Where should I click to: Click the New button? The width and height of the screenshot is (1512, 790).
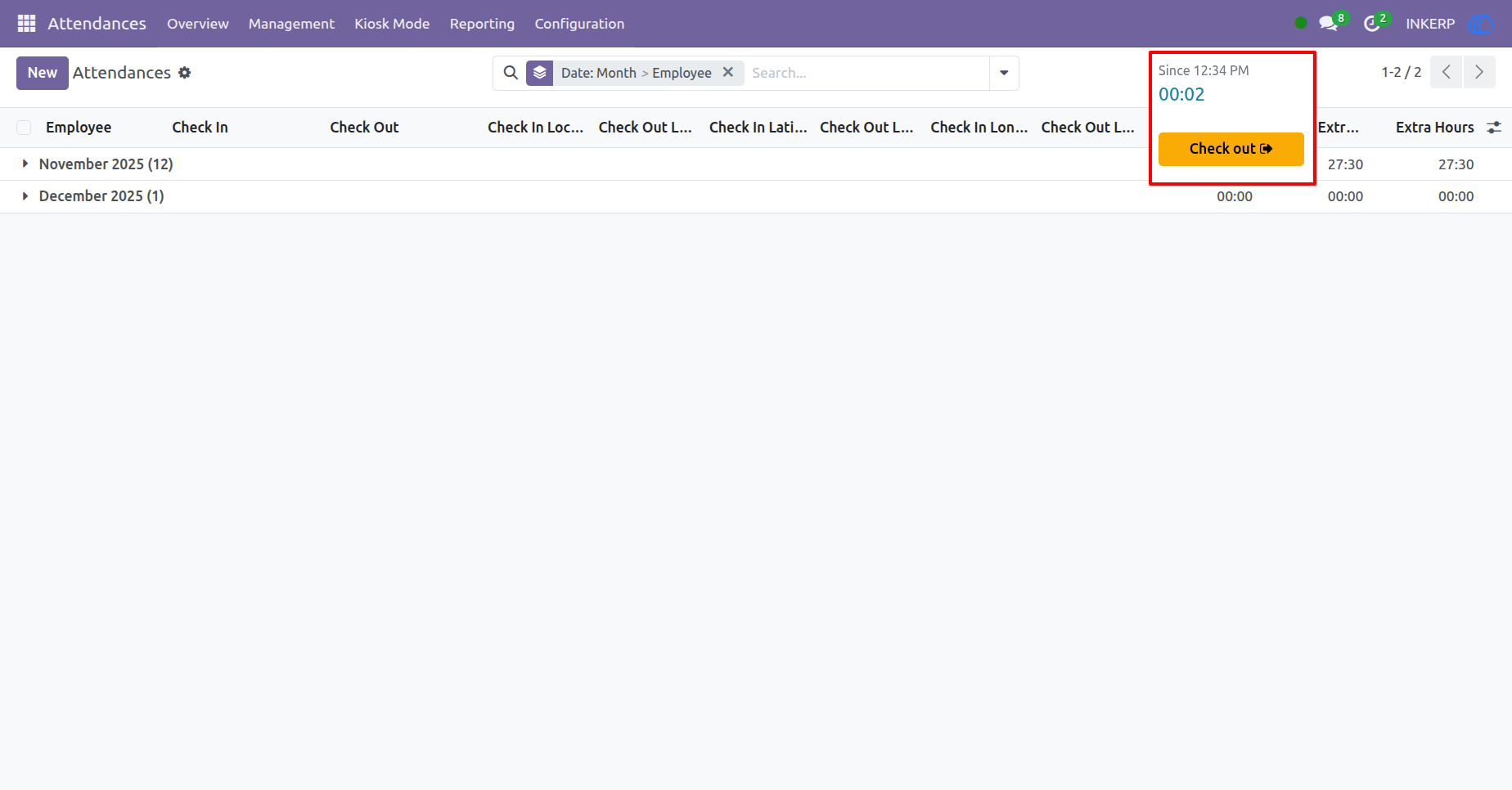(43, 73)
